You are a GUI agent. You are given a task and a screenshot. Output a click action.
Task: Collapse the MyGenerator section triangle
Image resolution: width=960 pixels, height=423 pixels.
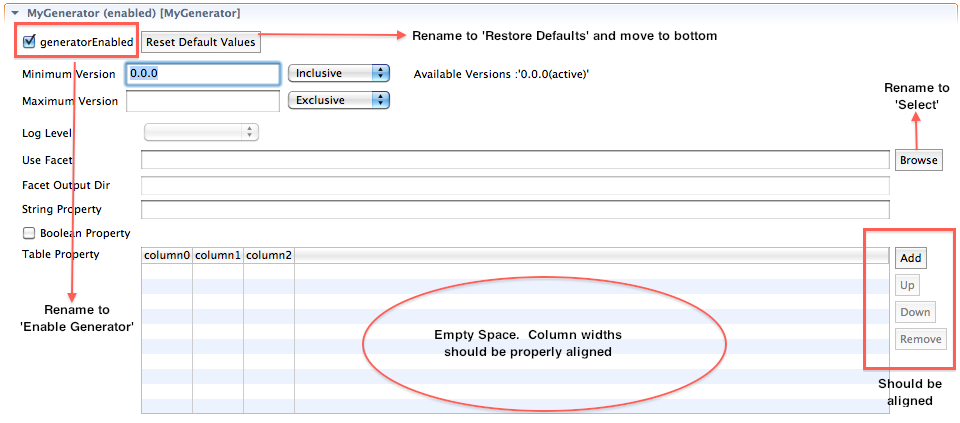[x=15, y=12]
